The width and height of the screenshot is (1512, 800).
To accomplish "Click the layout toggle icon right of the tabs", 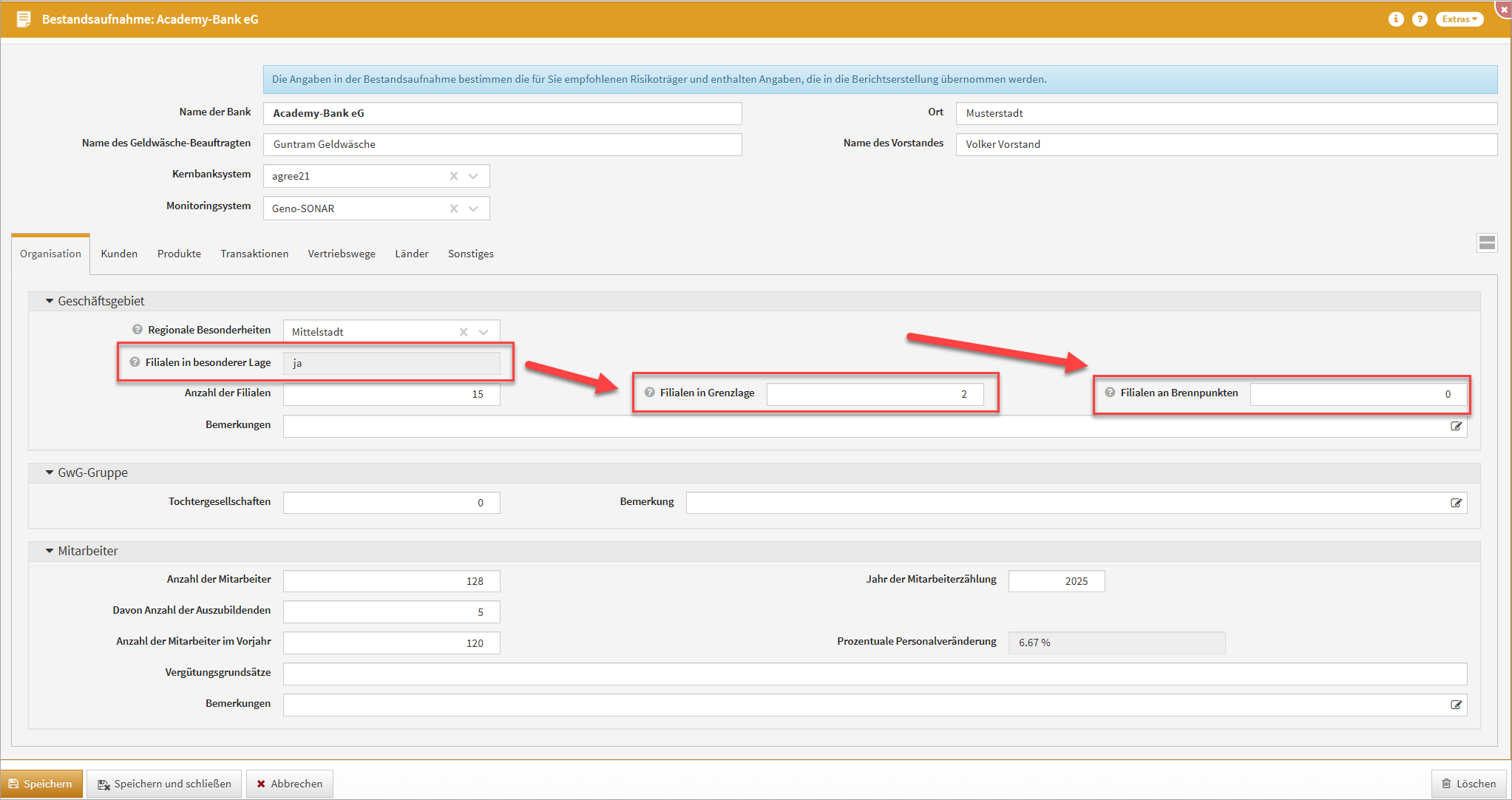I will [x=1487, y=243].
